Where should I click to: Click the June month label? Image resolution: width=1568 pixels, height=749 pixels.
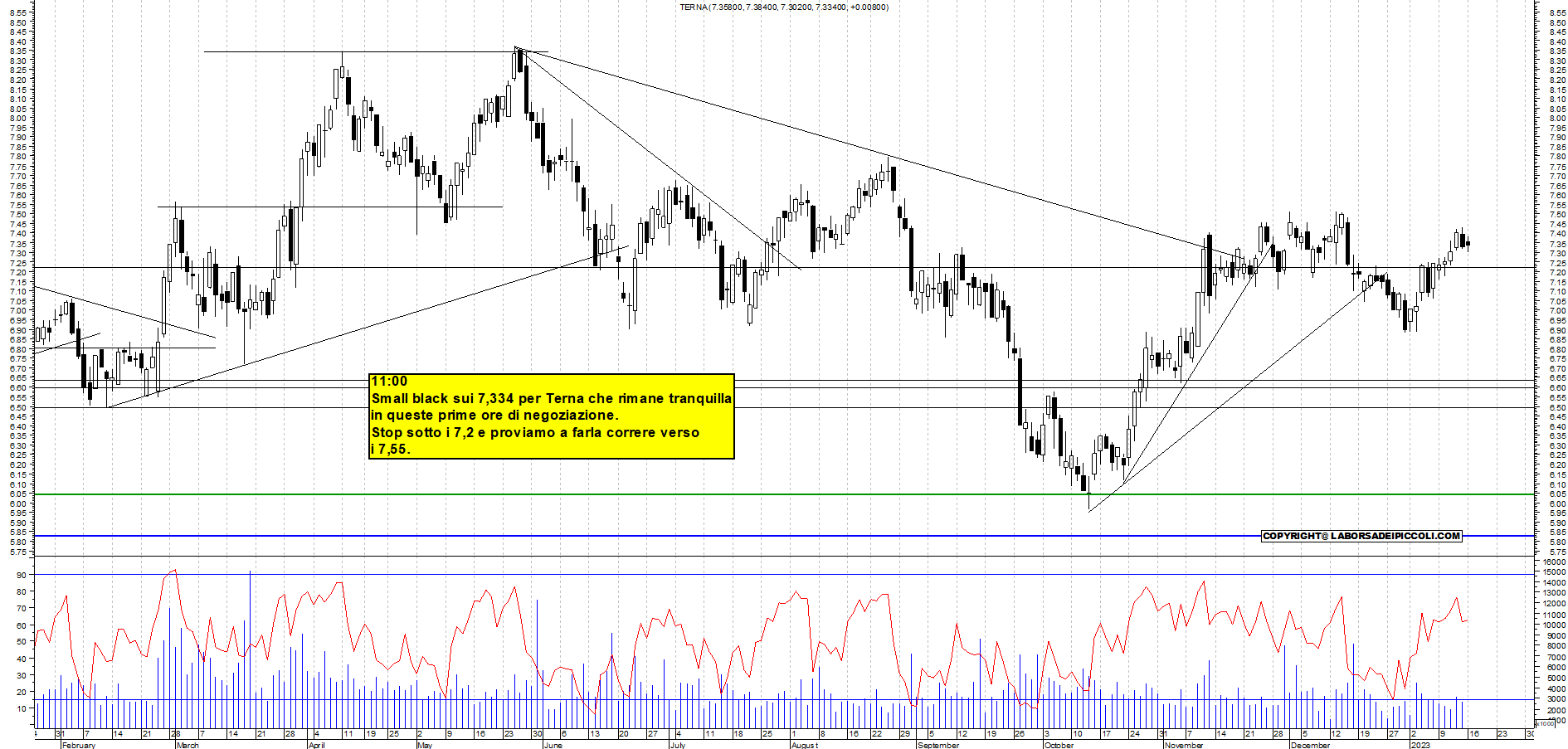[x=553, y=745]
